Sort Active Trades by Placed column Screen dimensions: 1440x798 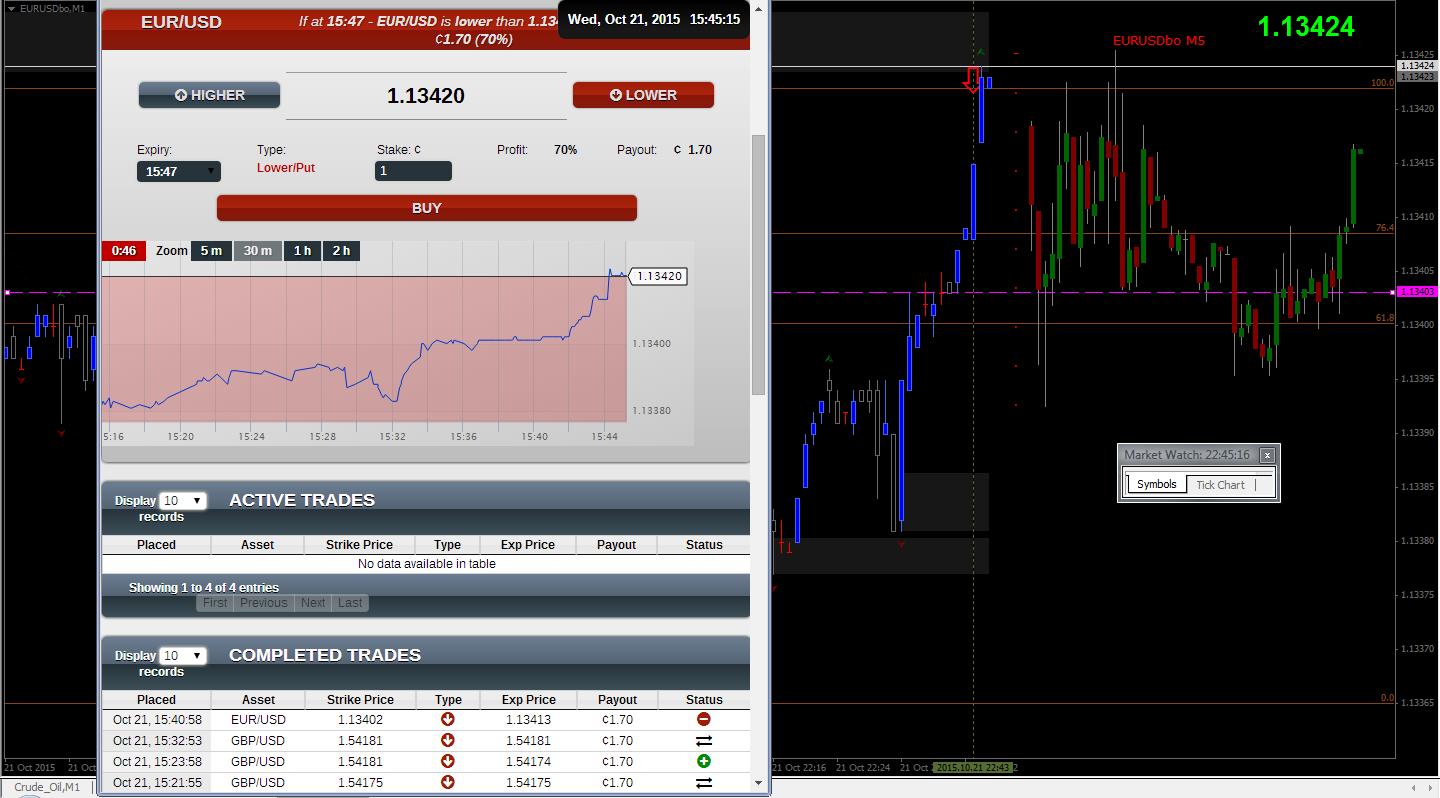click(156, 545)
